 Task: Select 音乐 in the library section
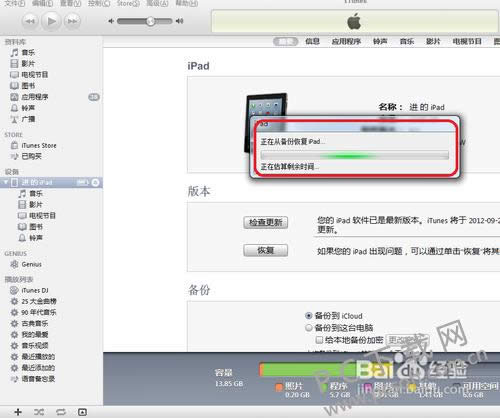[28, 53]
